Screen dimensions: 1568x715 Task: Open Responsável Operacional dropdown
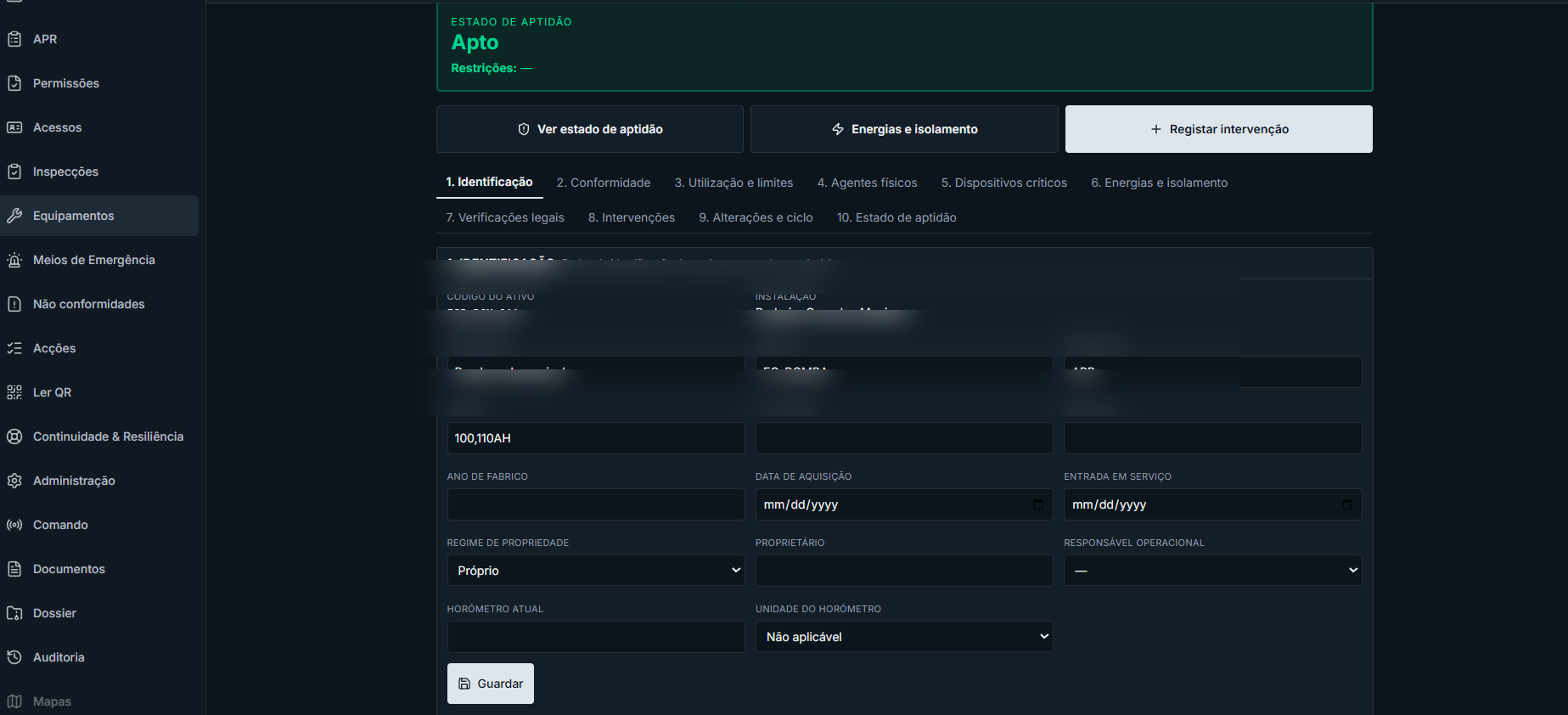[x=1213, y=571]
